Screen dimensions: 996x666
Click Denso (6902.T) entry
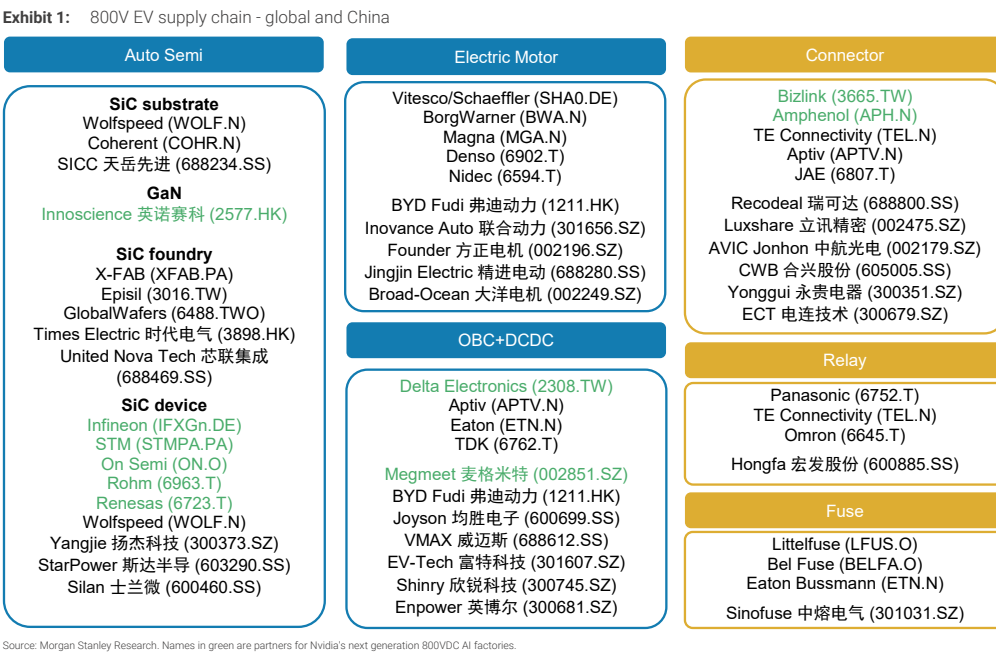coord(505,156)
